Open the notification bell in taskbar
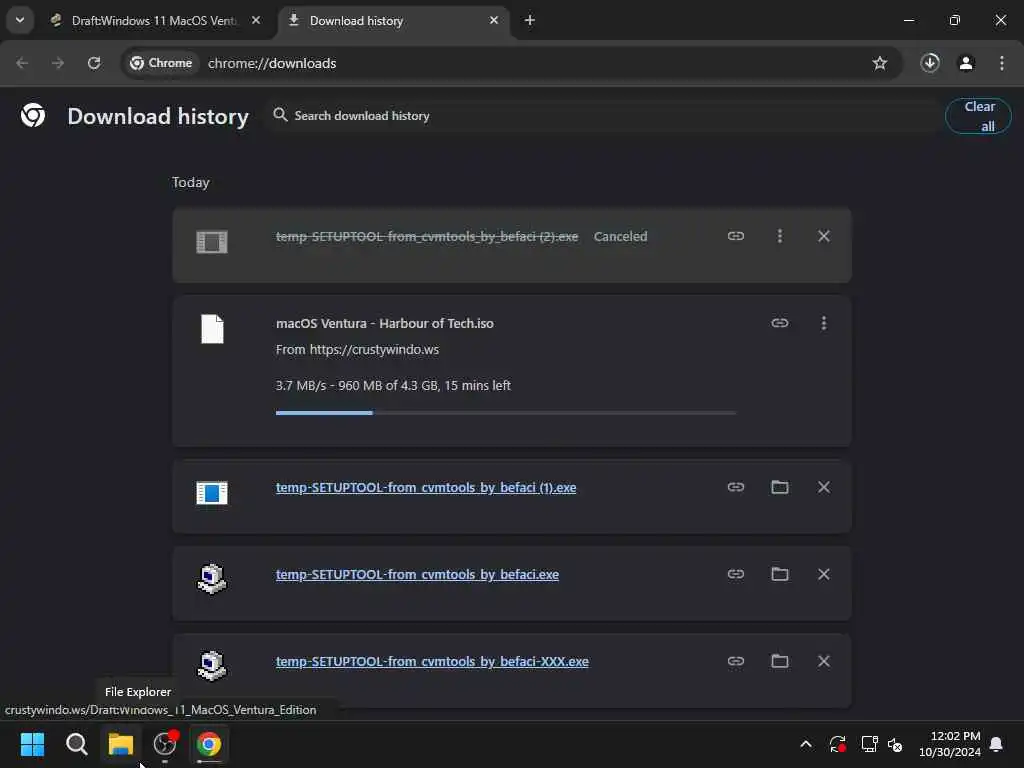The image size is (1024, 768). 997,744
